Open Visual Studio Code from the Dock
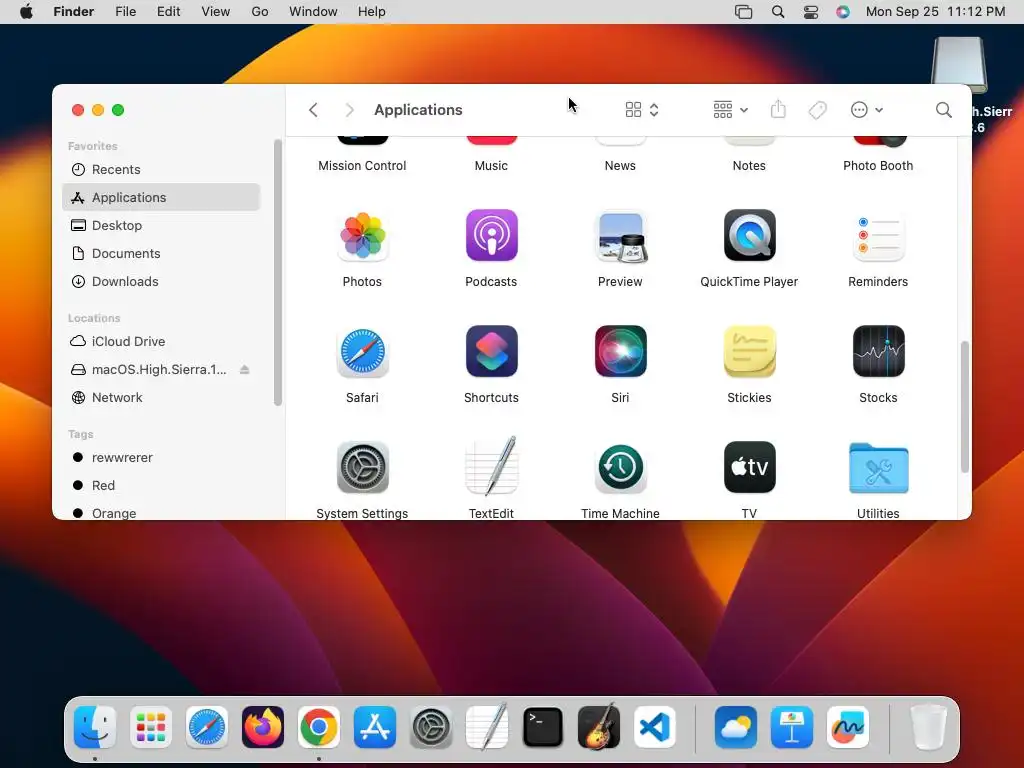1024x768 pixels. (654, 727)
